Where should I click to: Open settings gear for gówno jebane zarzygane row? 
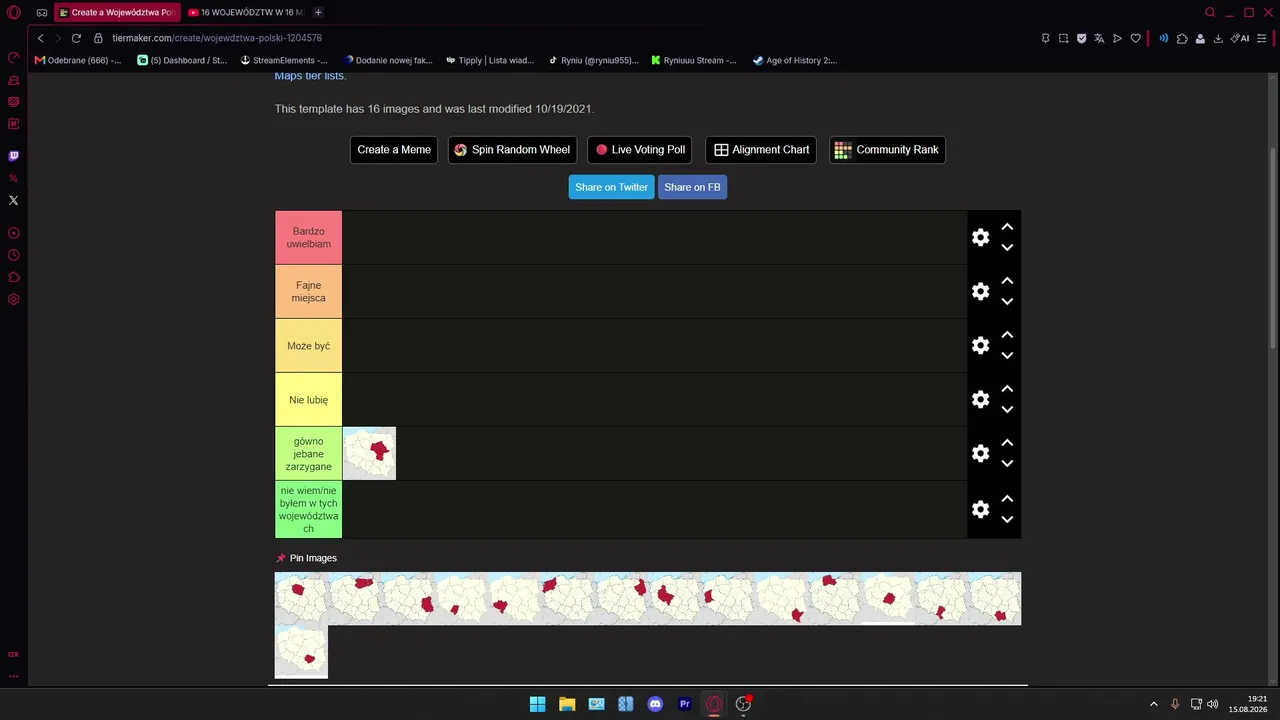[x=980, y=453]
